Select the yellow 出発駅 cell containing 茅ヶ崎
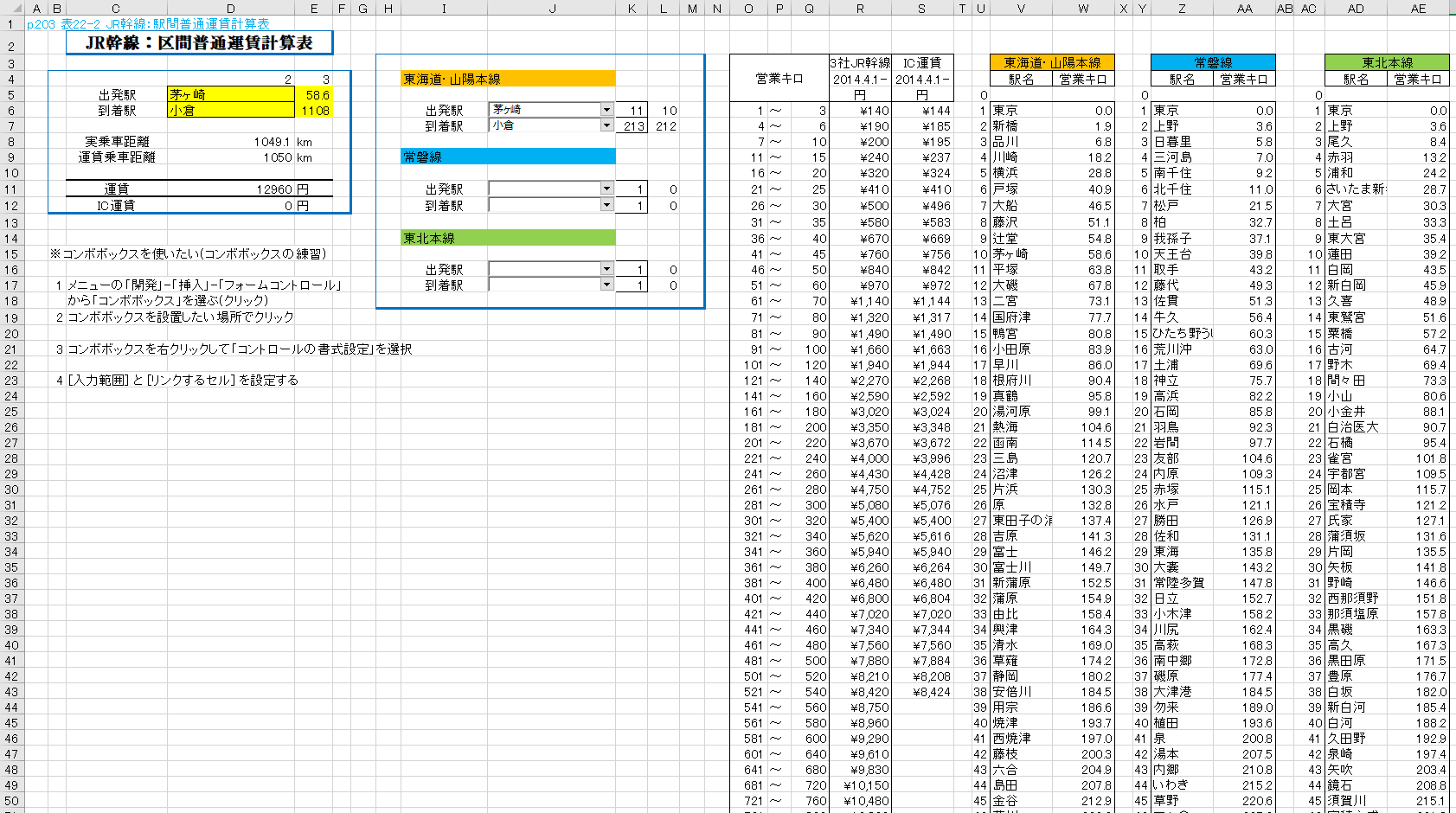 [x=231, y=94]
